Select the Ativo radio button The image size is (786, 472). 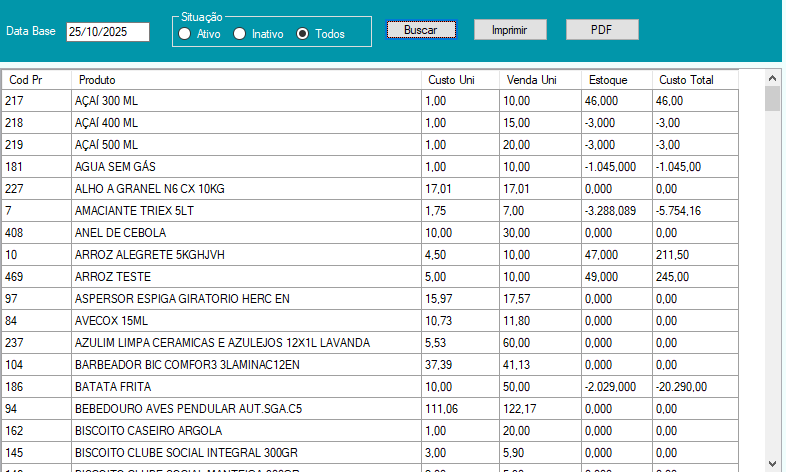click(184, 34)
